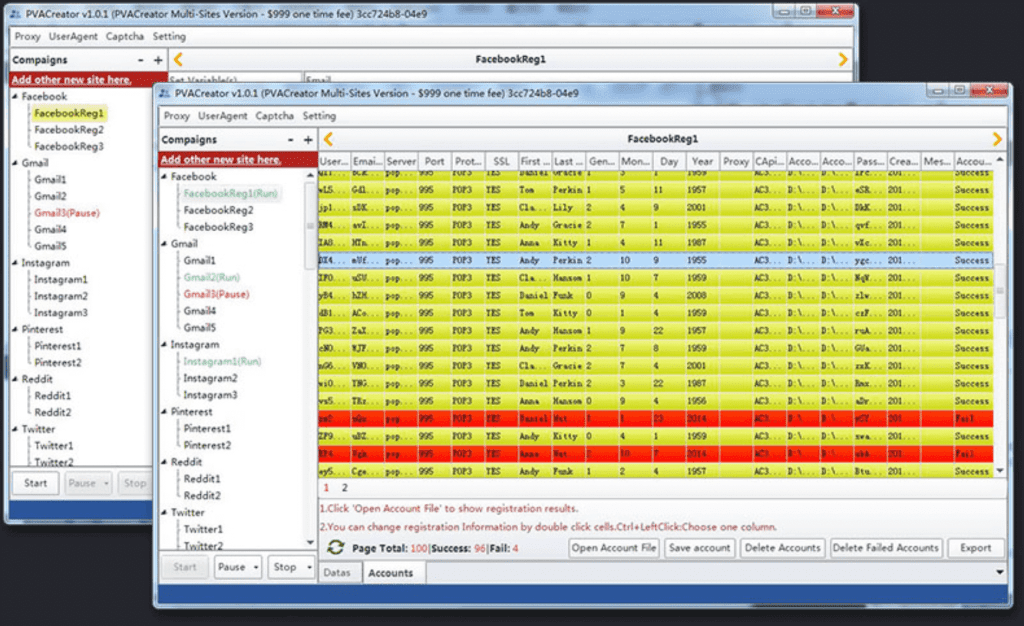This screenshot has height=626, width=1024.
Task: Click the Day column header
Action: (669, 161)
